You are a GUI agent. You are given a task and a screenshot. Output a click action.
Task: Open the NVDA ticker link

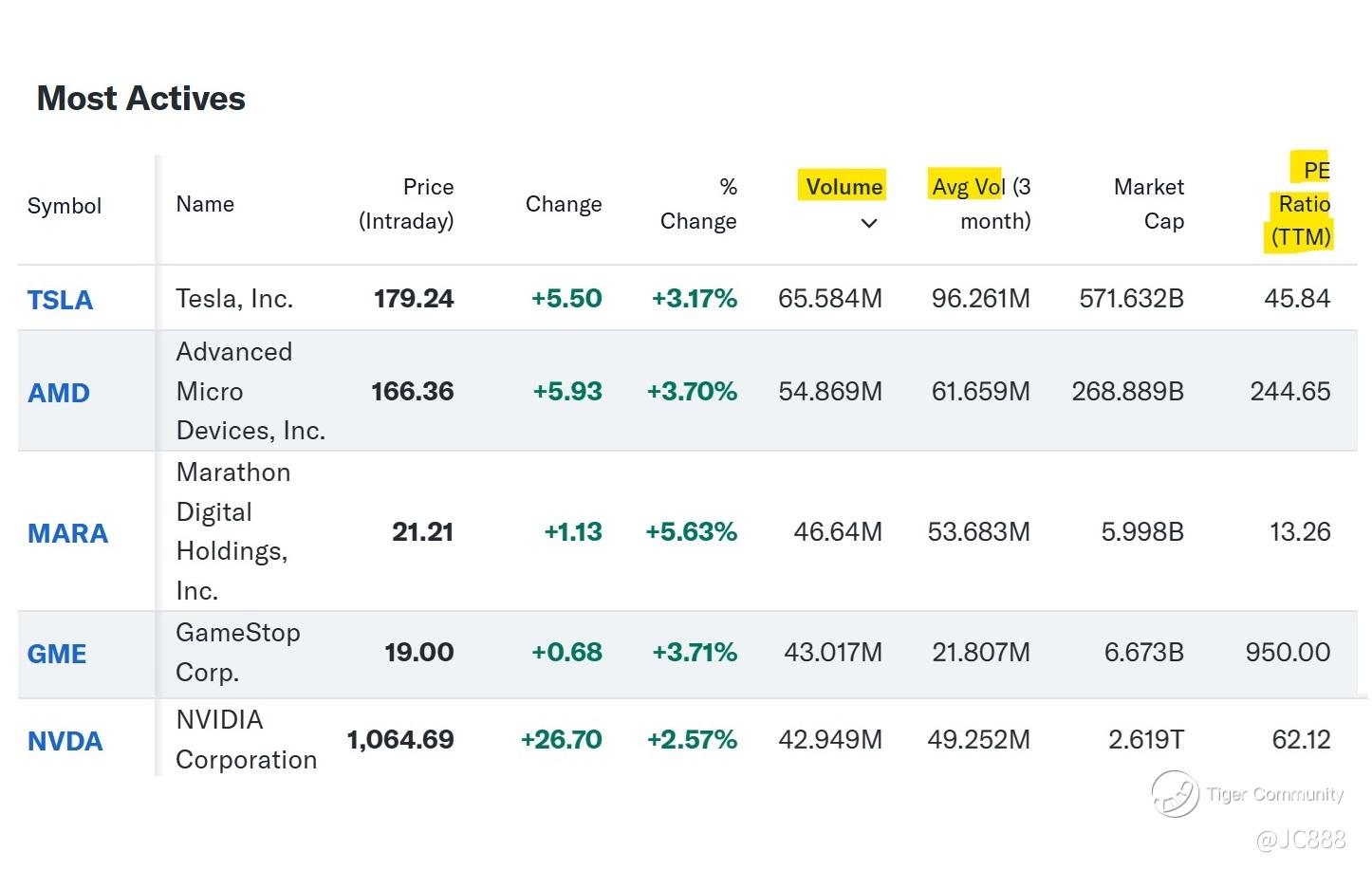[65, 741]
